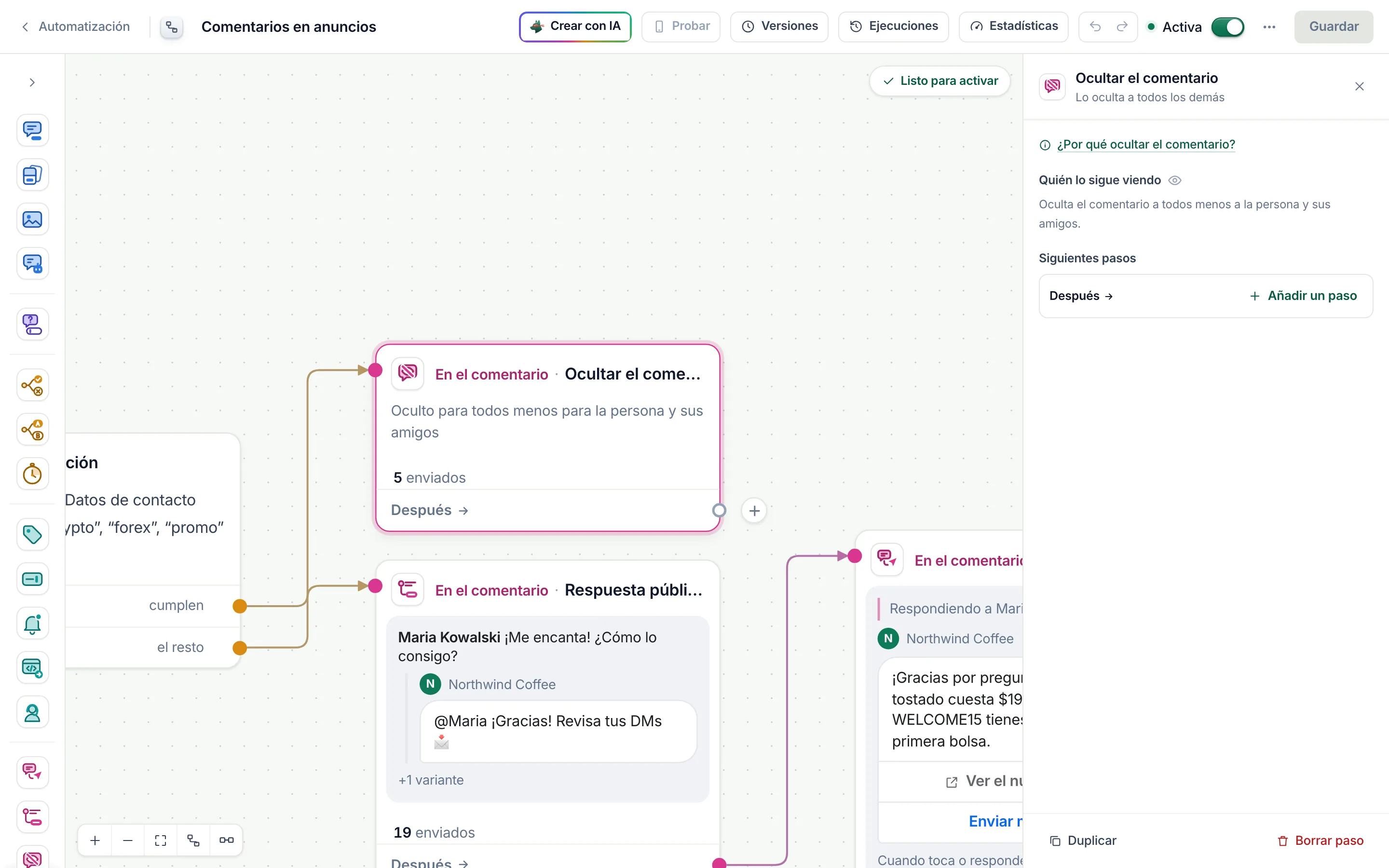Screen dimensions: 1389x868
Task: Open the Versiones tab
Action: point(779,27)
